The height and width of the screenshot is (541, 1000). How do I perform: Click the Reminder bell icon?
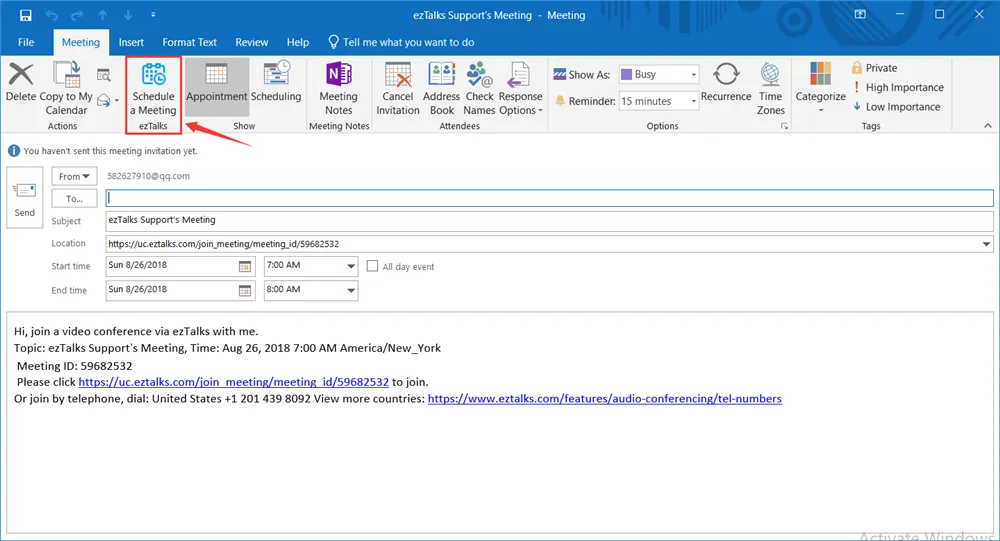[x=560, y=101]
